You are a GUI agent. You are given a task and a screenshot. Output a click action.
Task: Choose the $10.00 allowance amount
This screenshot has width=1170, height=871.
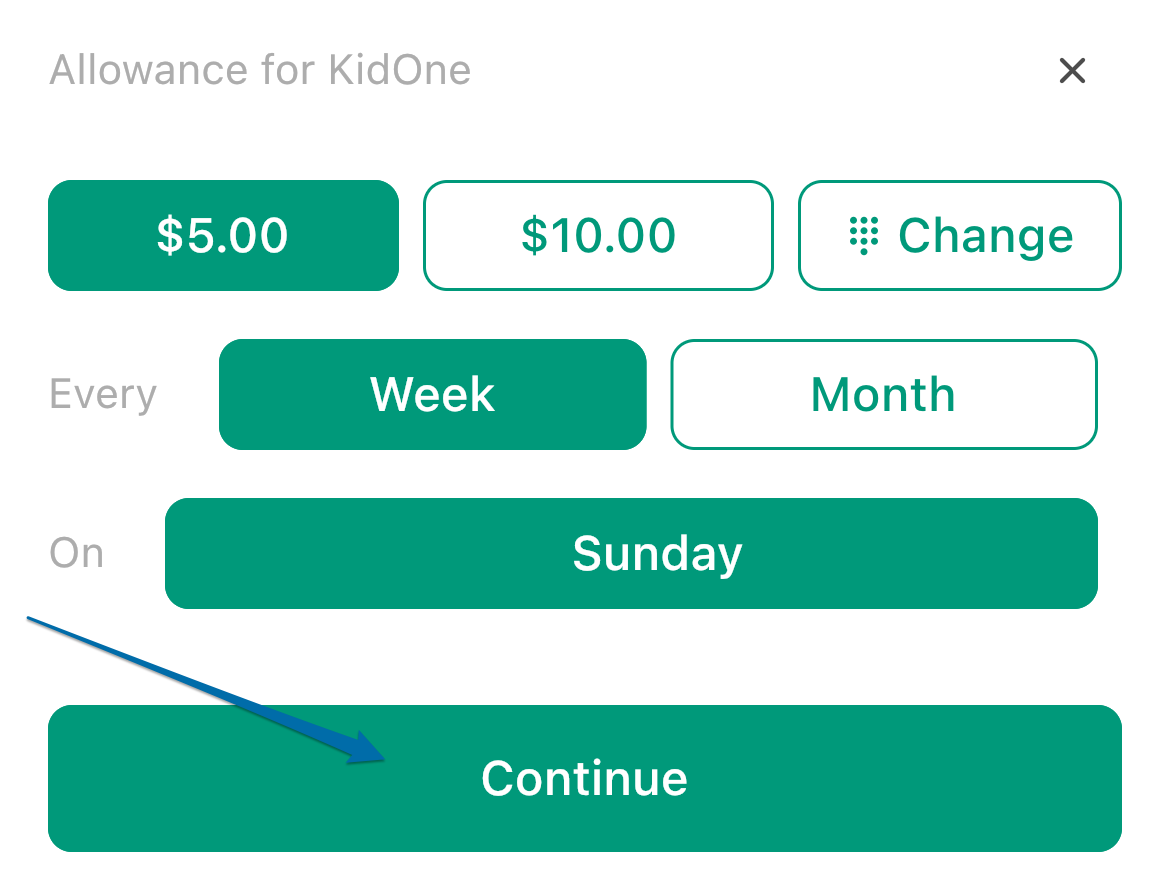tap(598, 235)
